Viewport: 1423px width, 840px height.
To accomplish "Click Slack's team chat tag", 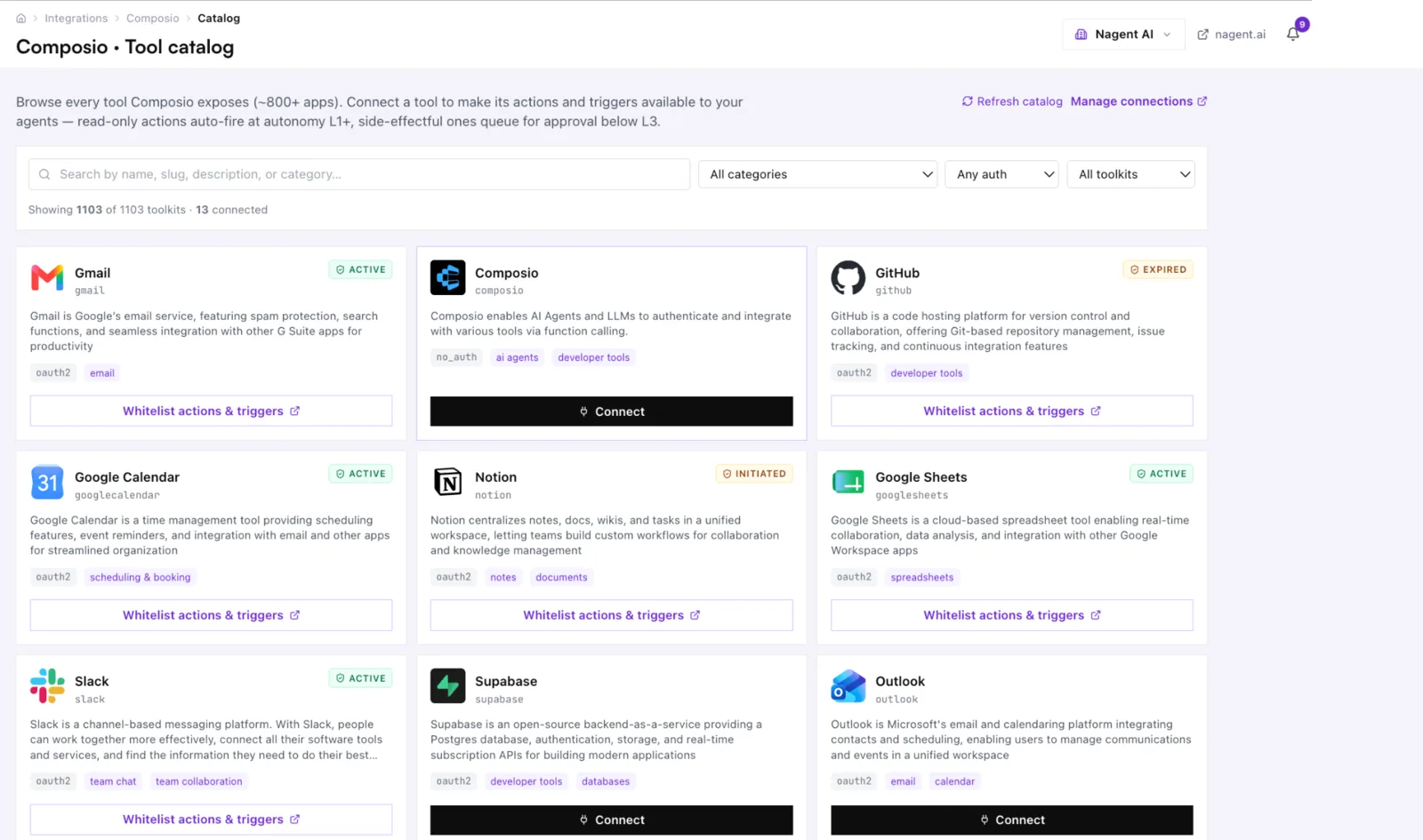I will point(113,782).
